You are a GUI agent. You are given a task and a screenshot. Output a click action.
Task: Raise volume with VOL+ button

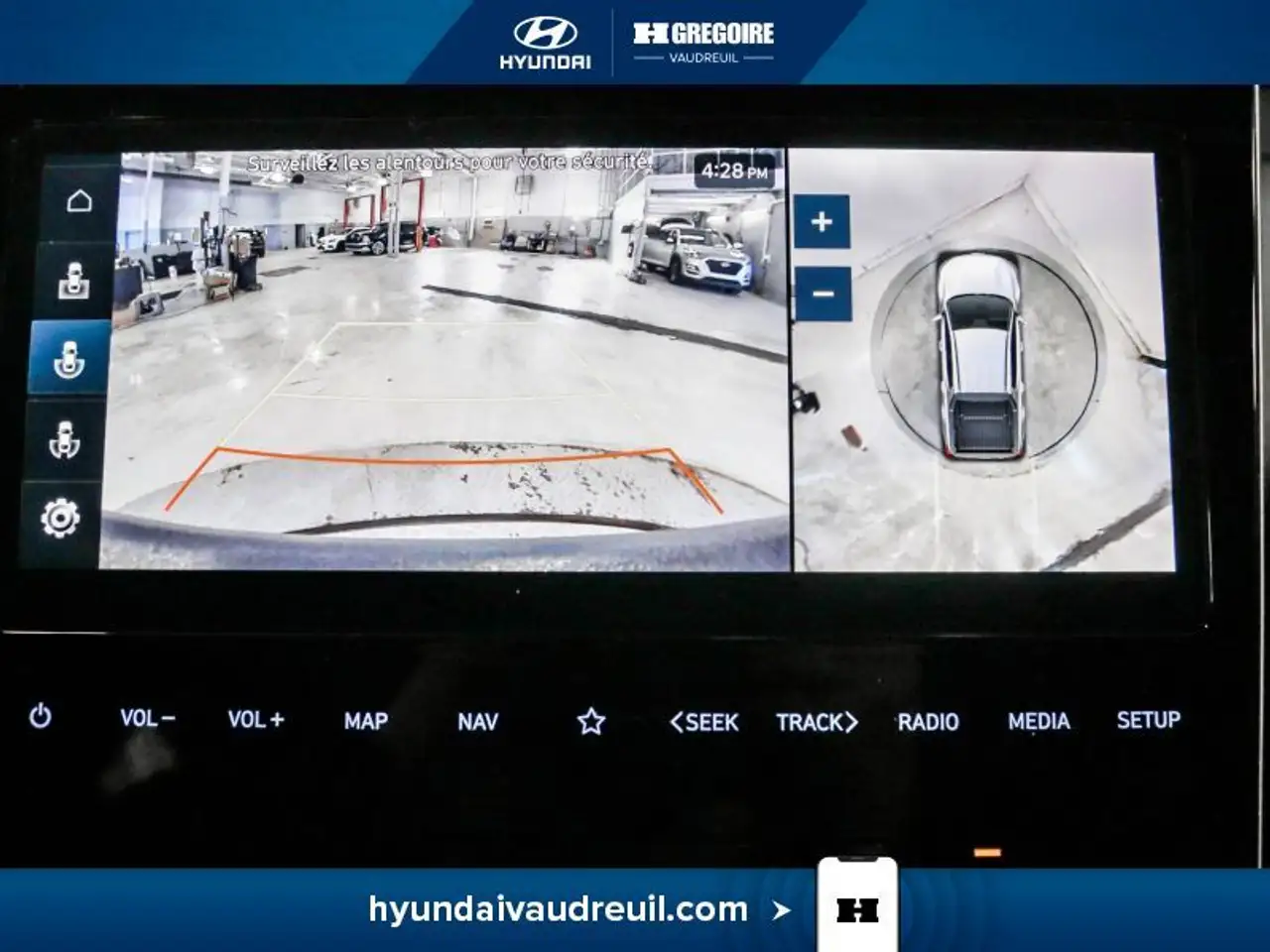pos(256,720)
